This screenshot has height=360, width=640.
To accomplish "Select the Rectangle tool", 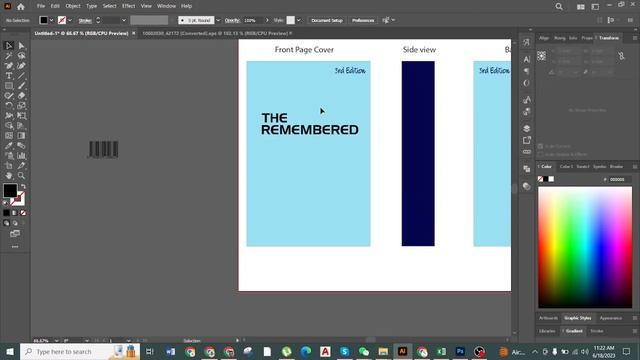I will click(x=9, y=86).
